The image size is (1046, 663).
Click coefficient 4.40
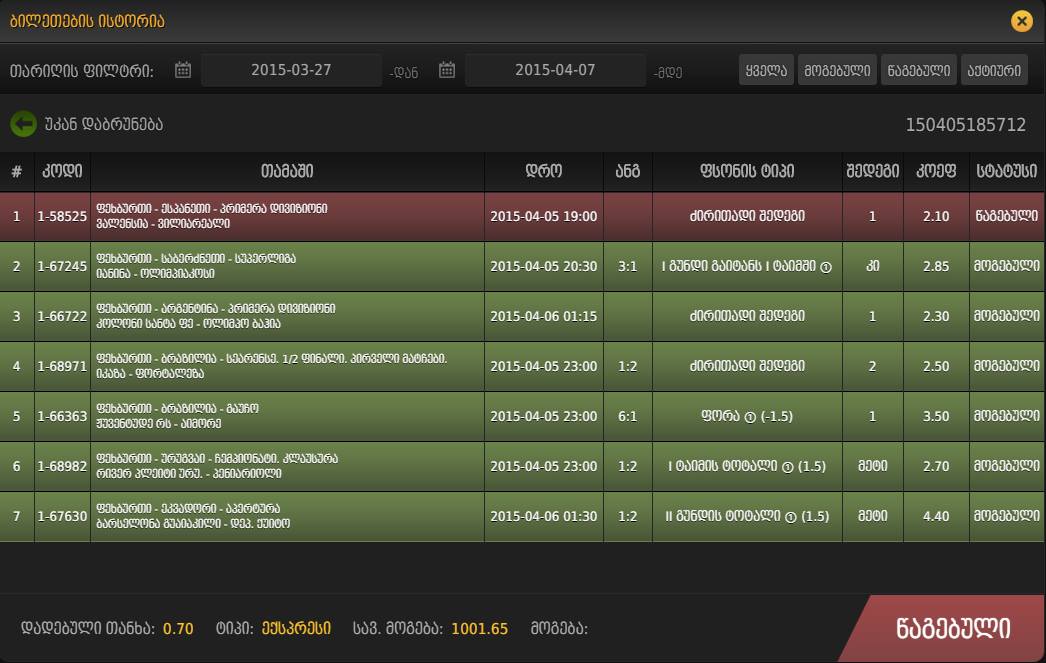coord(936,516)
